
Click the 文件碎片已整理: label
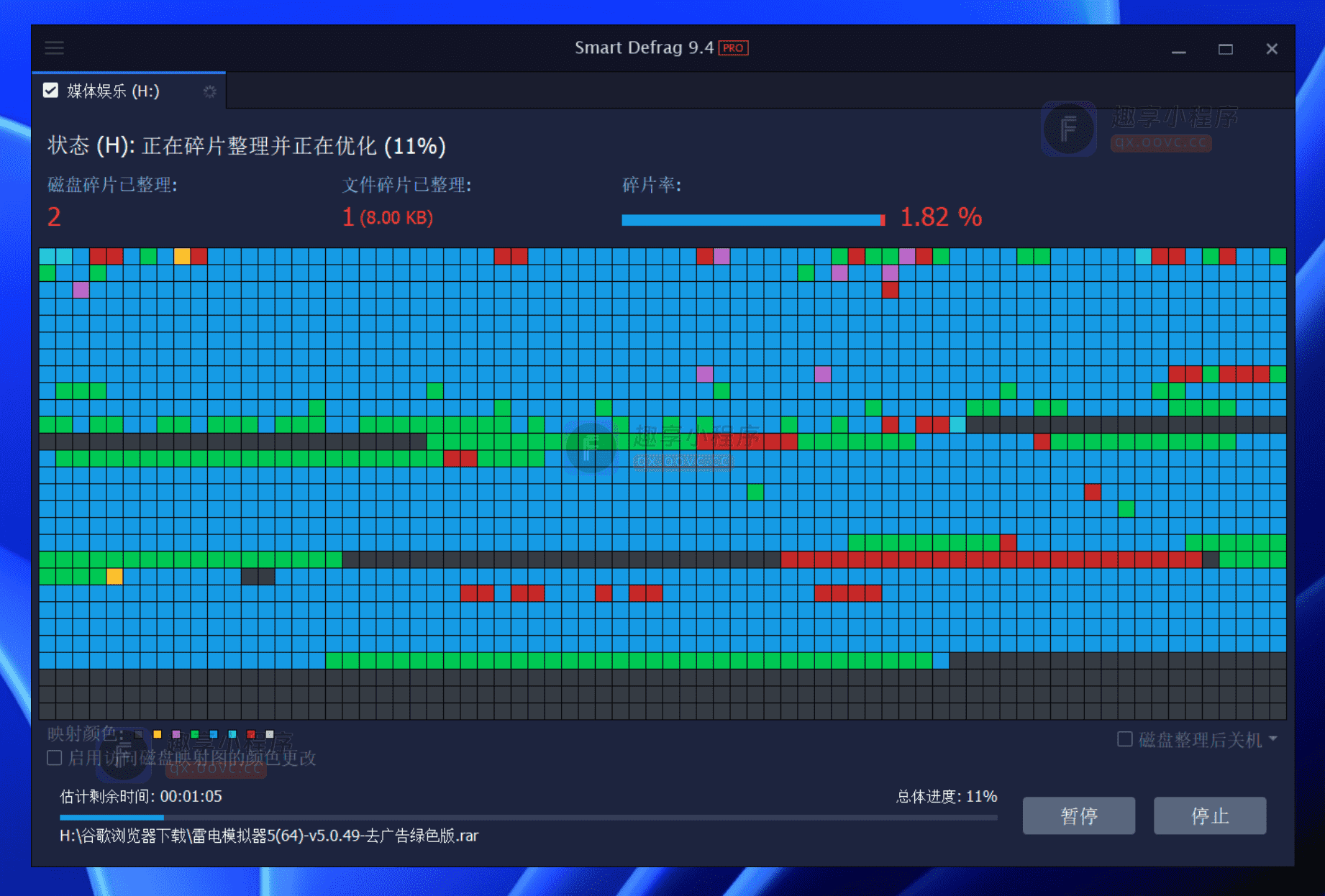point(406,185)
